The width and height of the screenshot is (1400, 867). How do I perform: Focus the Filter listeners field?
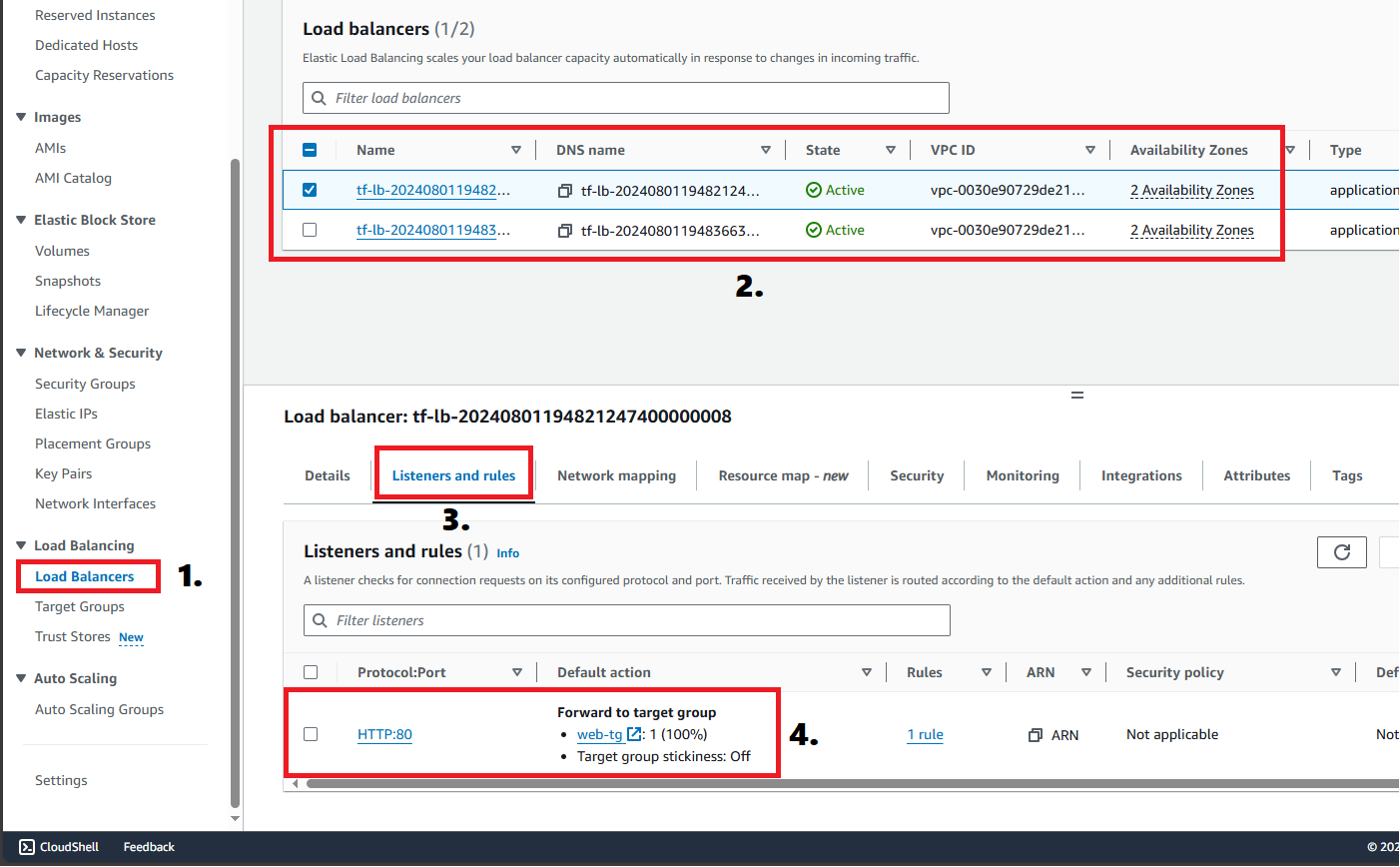(x=627, y=620)
